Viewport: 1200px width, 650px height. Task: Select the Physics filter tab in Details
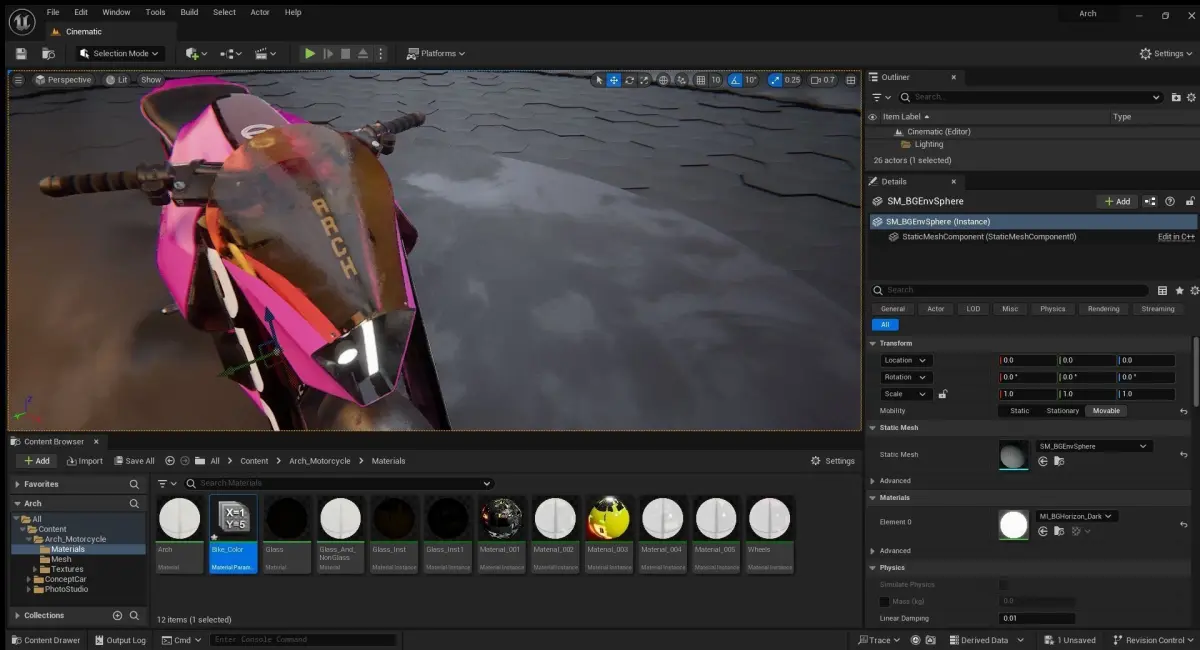[x=1052, y=309]
